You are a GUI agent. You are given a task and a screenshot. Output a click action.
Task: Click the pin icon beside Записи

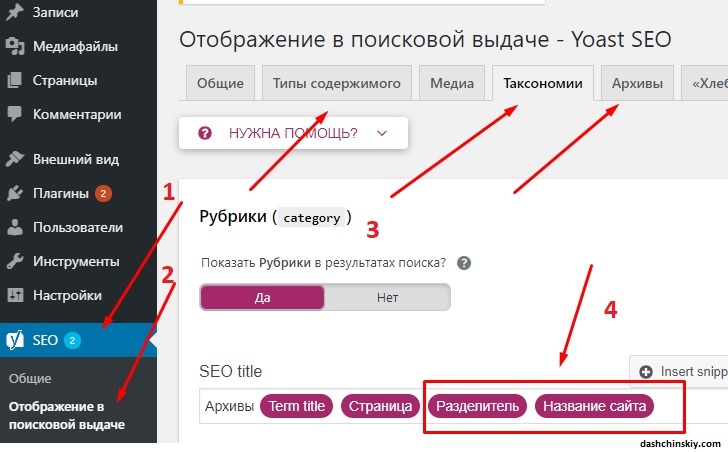(15, 13)
